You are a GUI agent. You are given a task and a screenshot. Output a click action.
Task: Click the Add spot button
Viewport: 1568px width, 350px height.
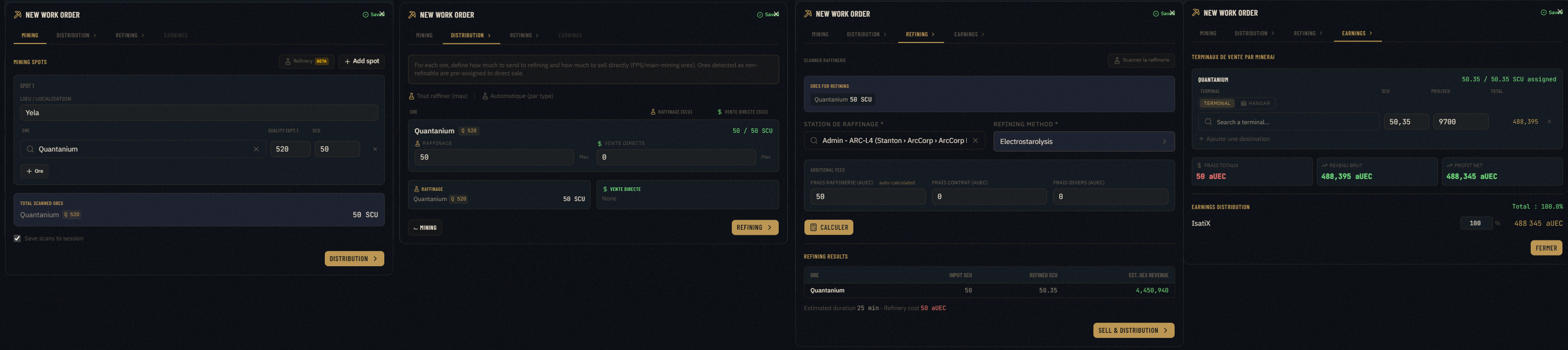[x=362, y=61]
